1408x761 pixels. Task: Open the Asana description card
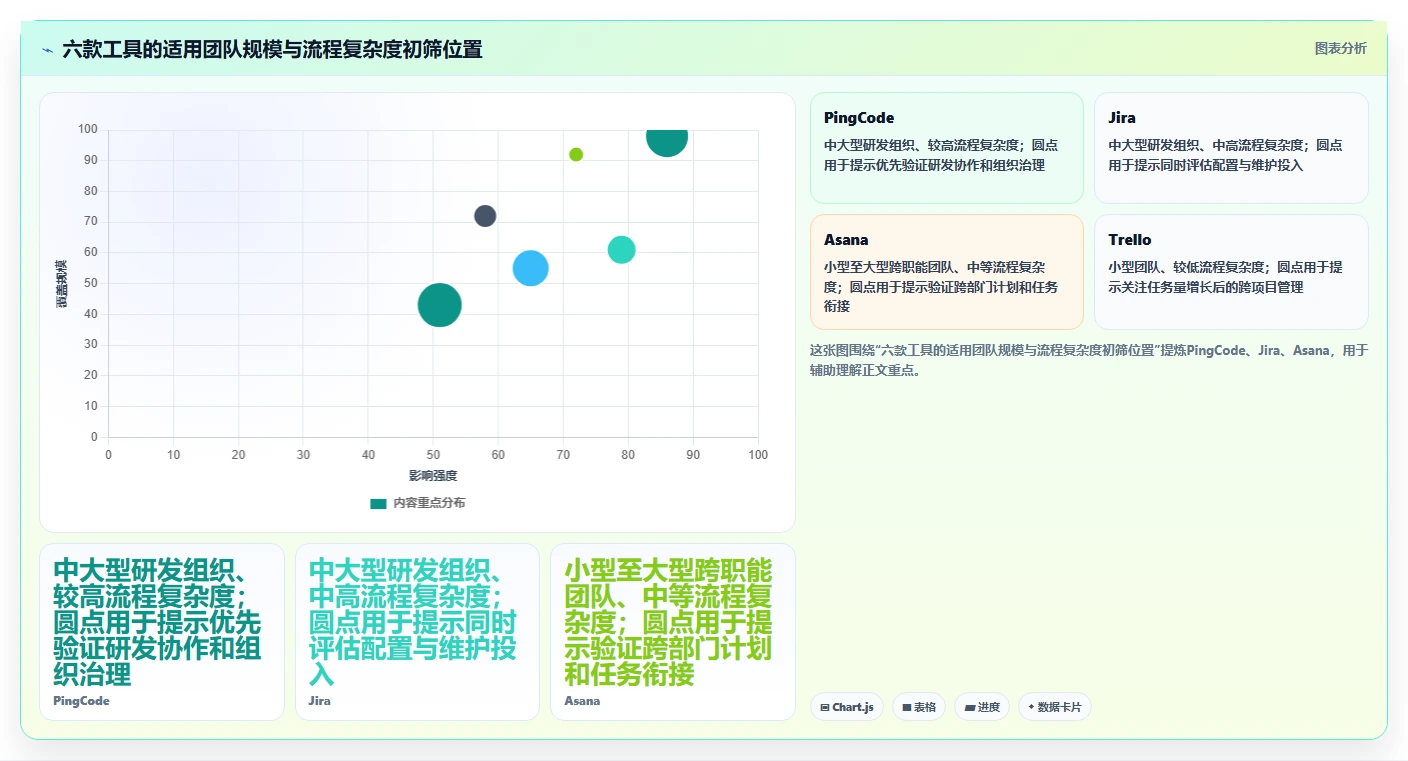[946, 272]
